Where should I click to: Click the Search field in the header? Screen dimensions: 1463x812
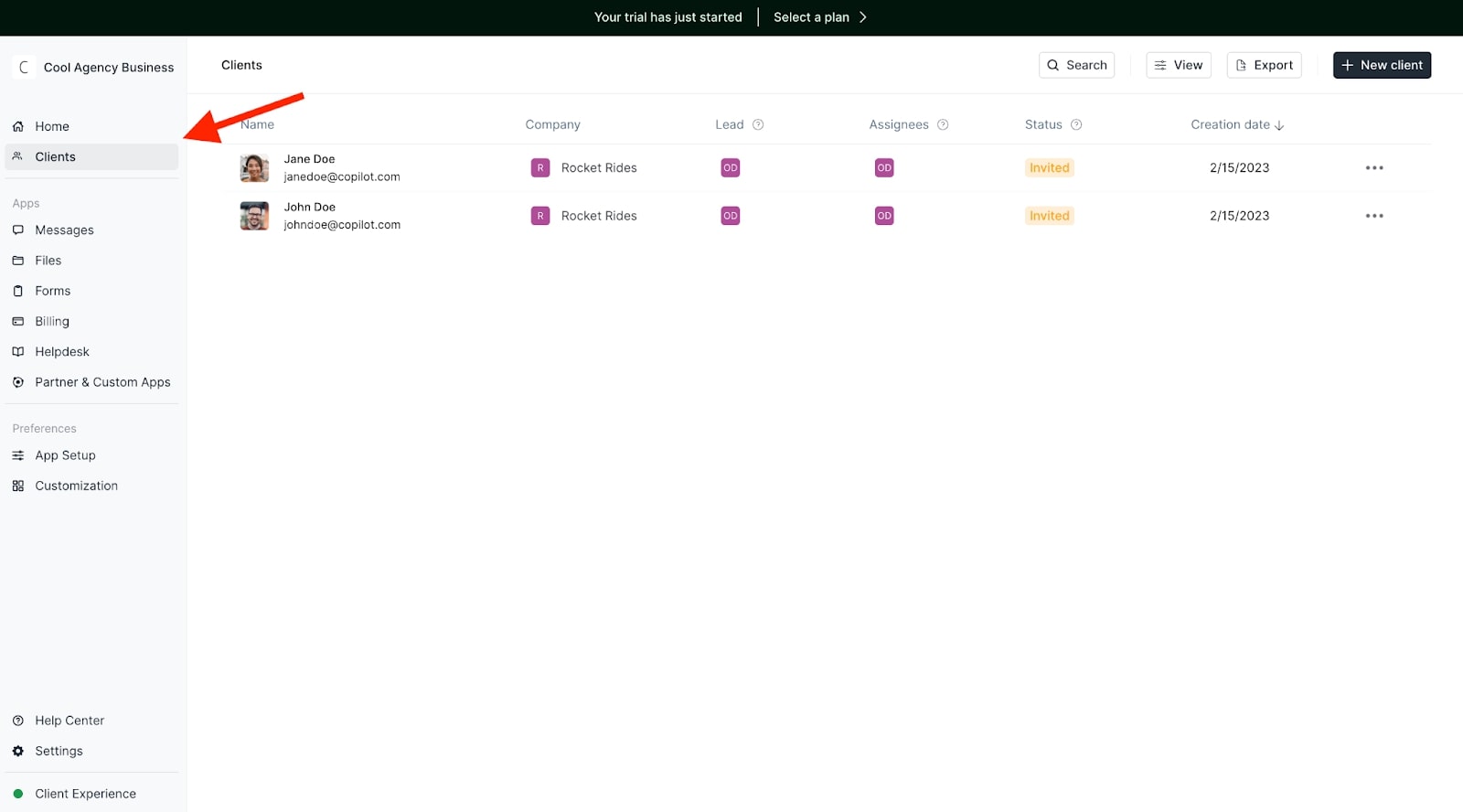[x=1076, y=65]
